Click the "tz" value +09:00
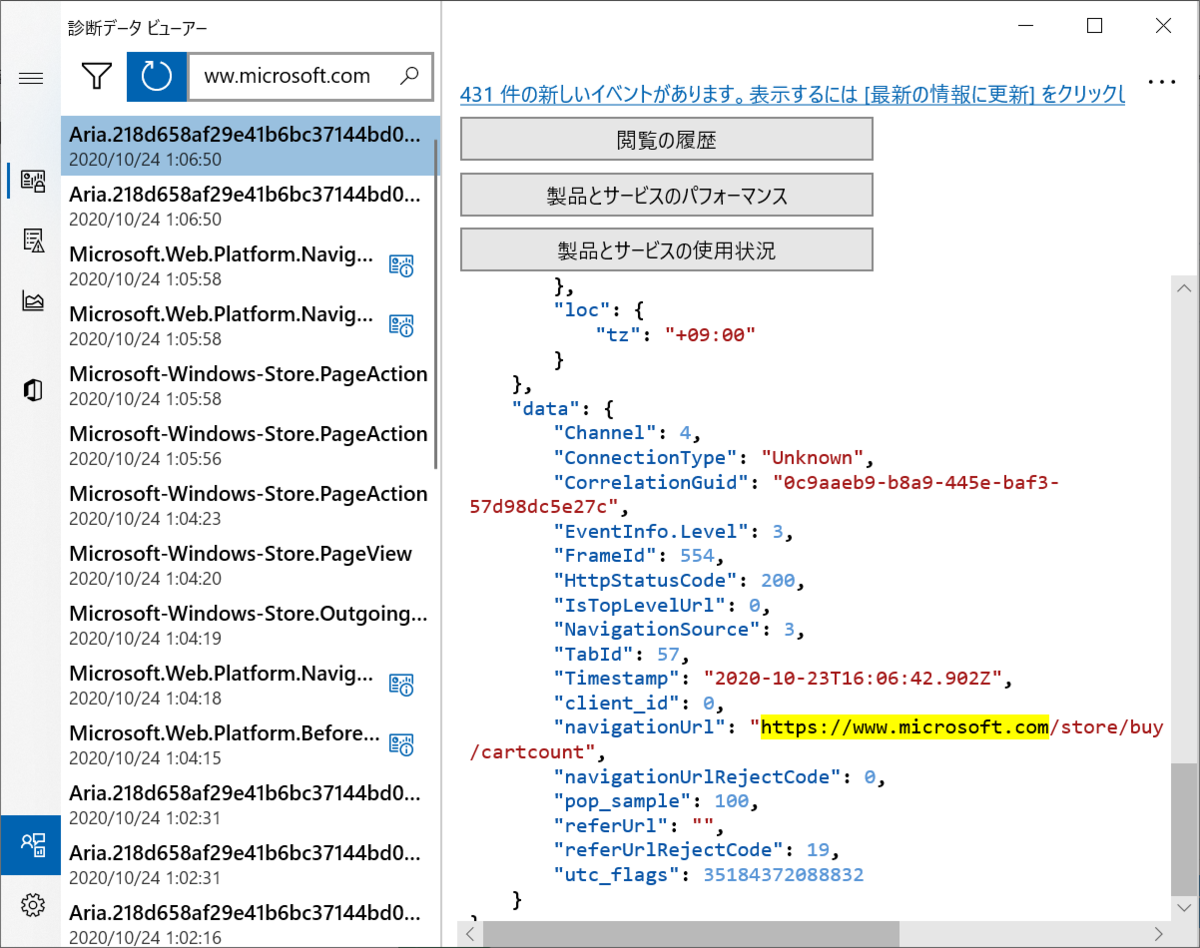This screenshot has height=948, width=1200. click(709, 335)
